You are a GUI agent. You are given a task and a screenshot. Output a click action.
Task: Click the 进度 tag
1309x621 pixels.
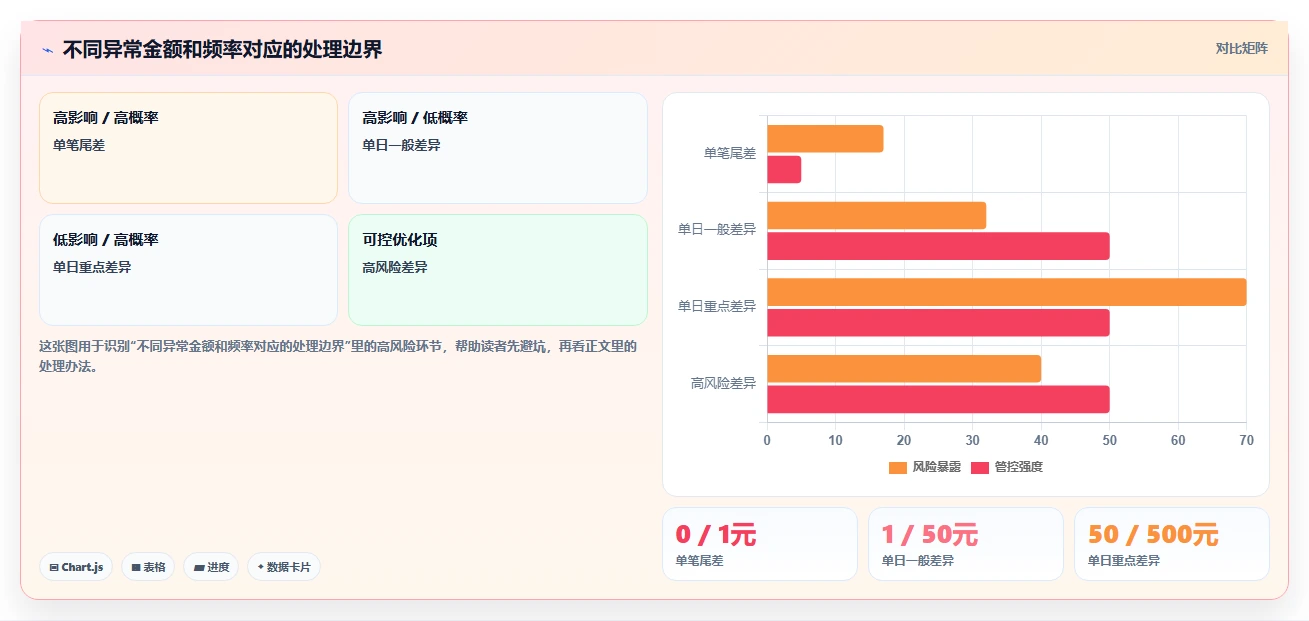point(211,567)
